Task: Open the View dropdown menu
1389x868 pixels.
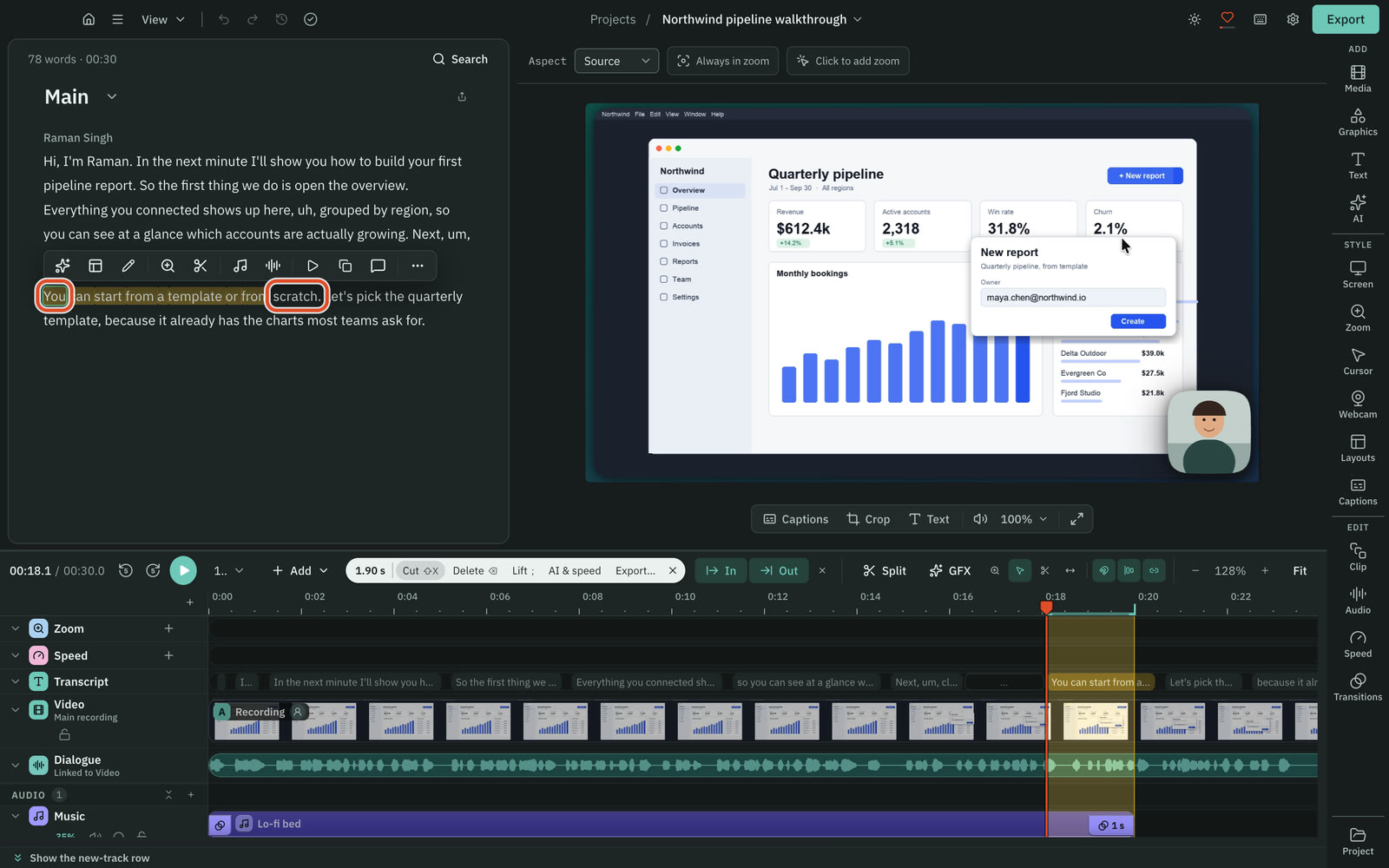Action: [x=163, y=19]
